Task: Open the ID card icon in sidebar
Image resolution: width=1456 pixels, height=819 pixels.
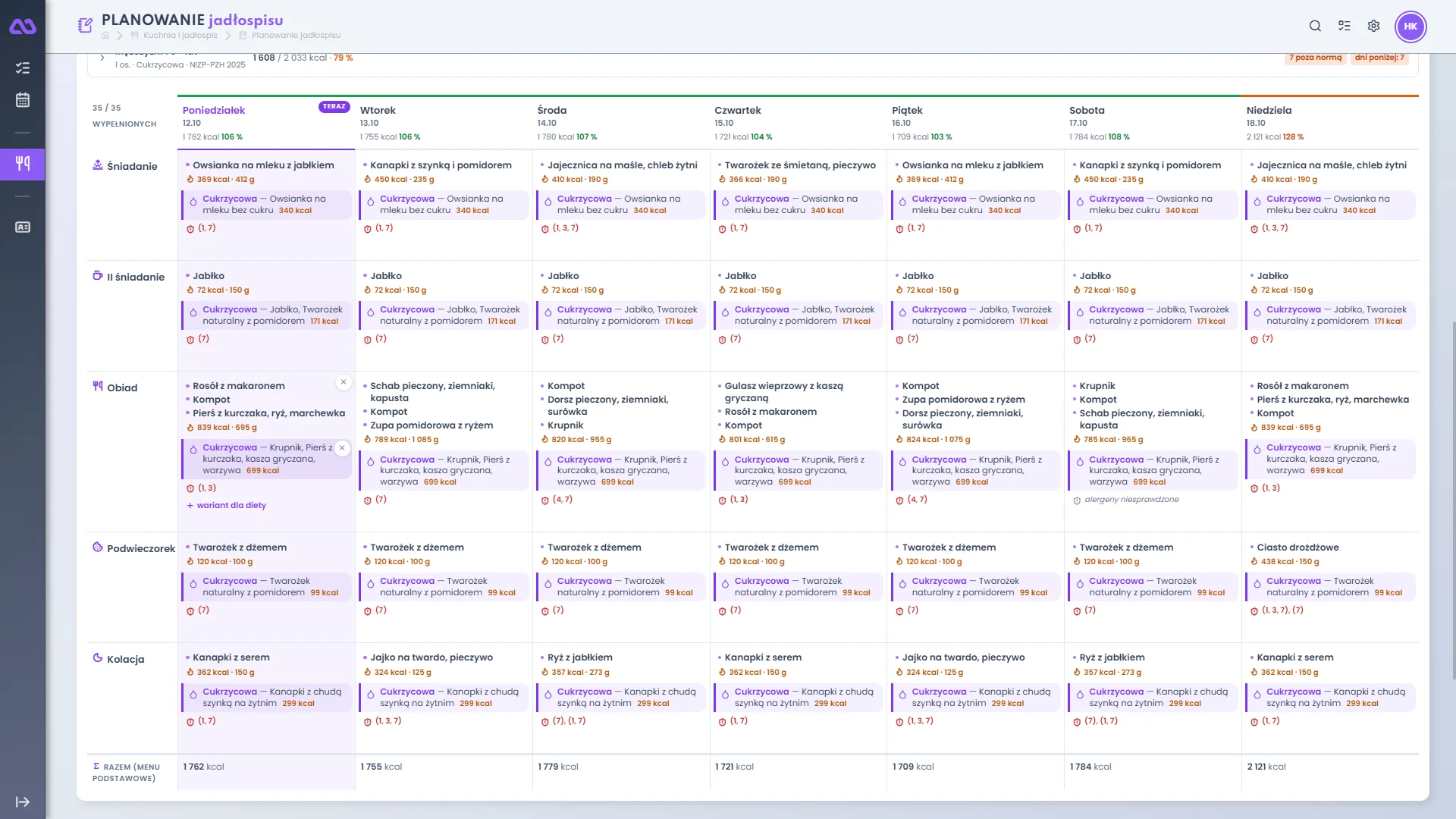Action: [23, 227]
